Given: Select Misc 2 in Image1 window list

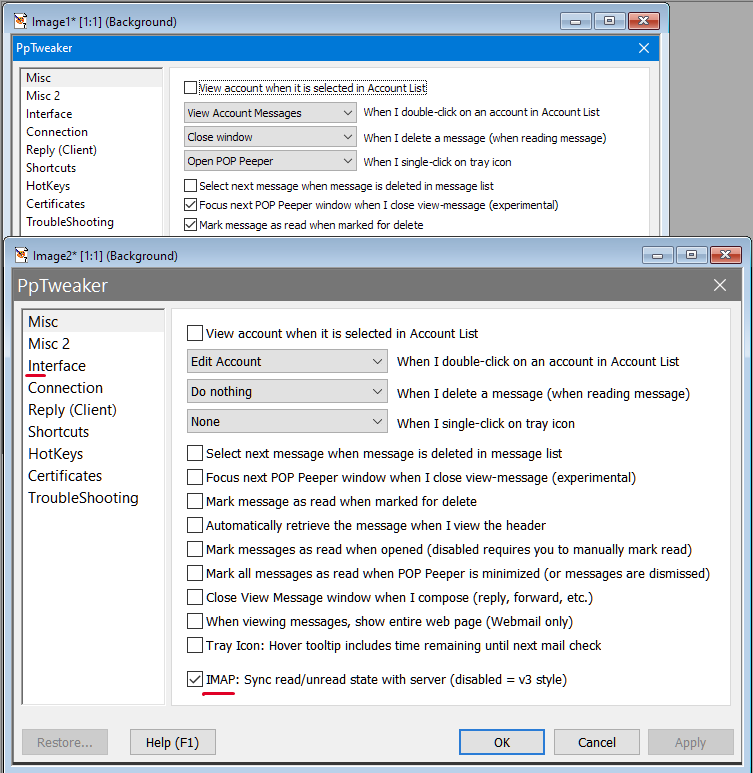Looking at the screenshot, I should coord(92,96).
